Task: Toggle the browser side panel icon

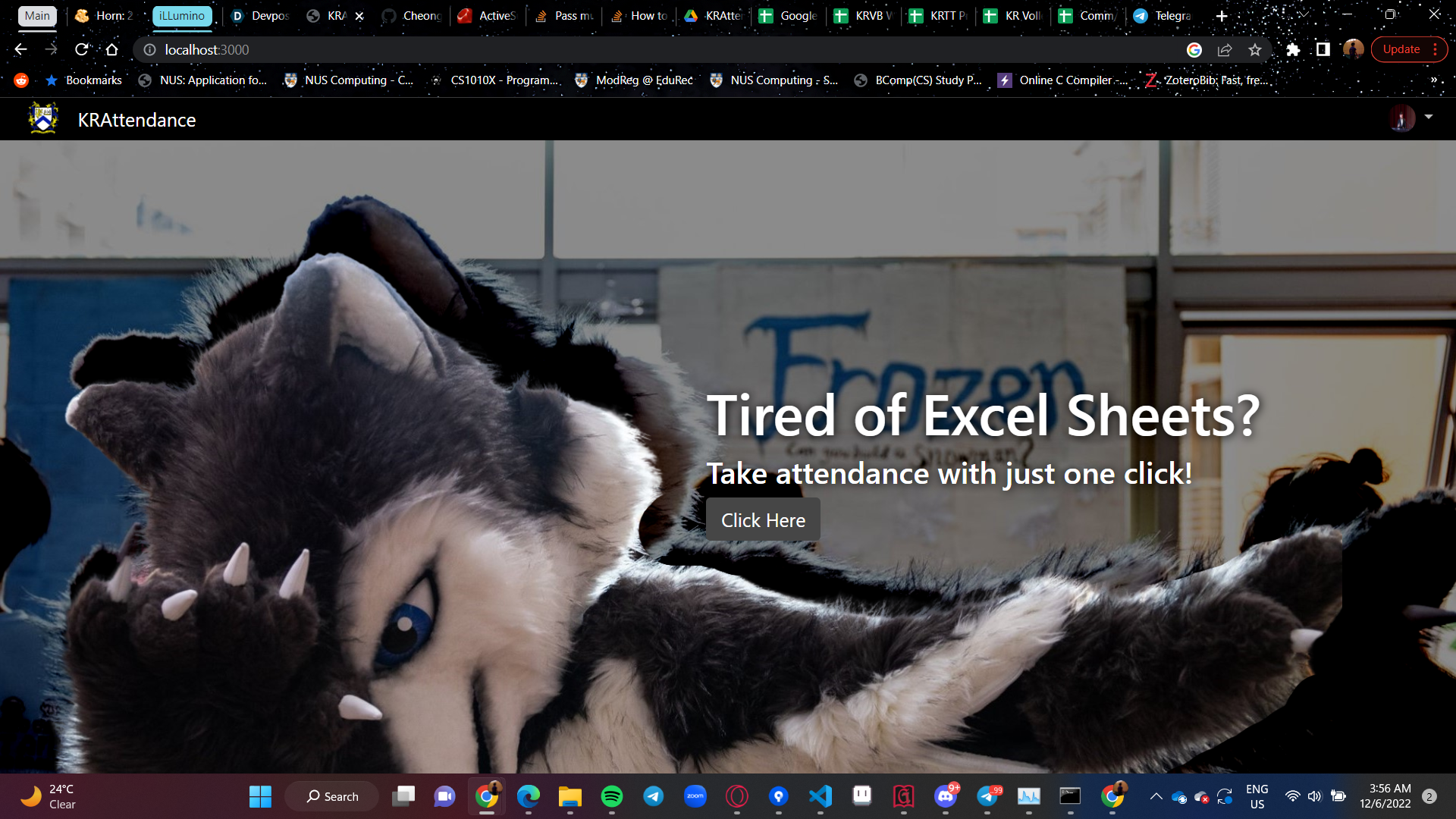Action: pos(1323,49)
